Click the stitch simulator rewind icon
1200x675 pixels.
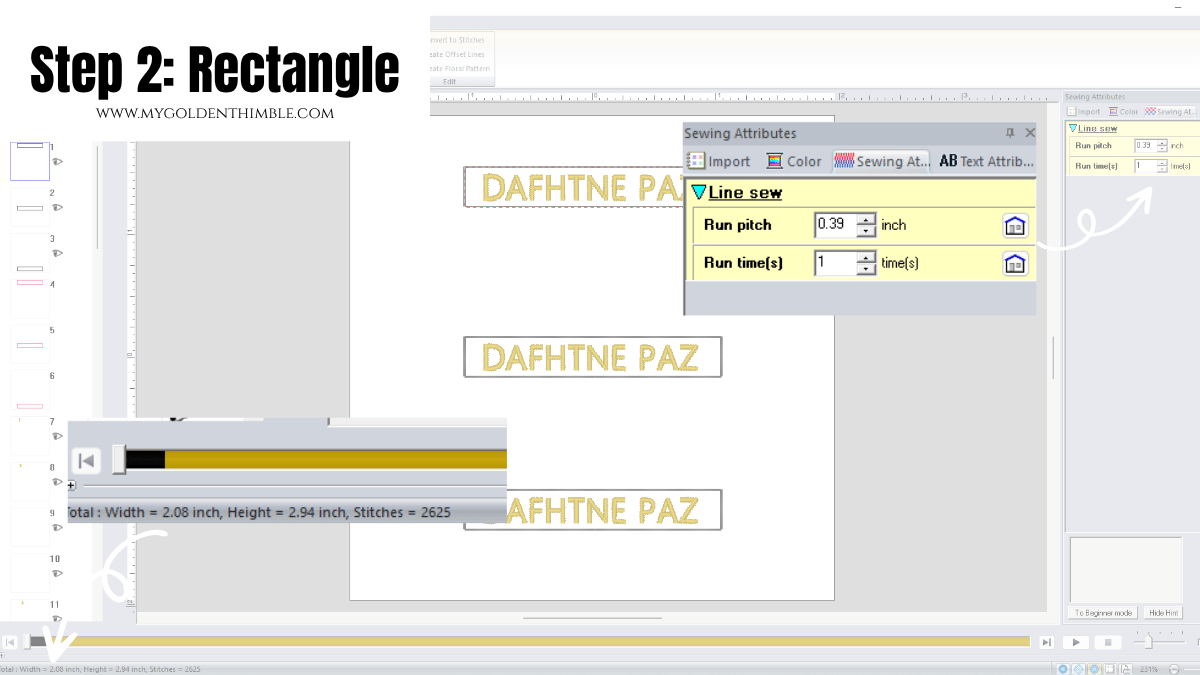pyautogui.click(x=86, y=460)
